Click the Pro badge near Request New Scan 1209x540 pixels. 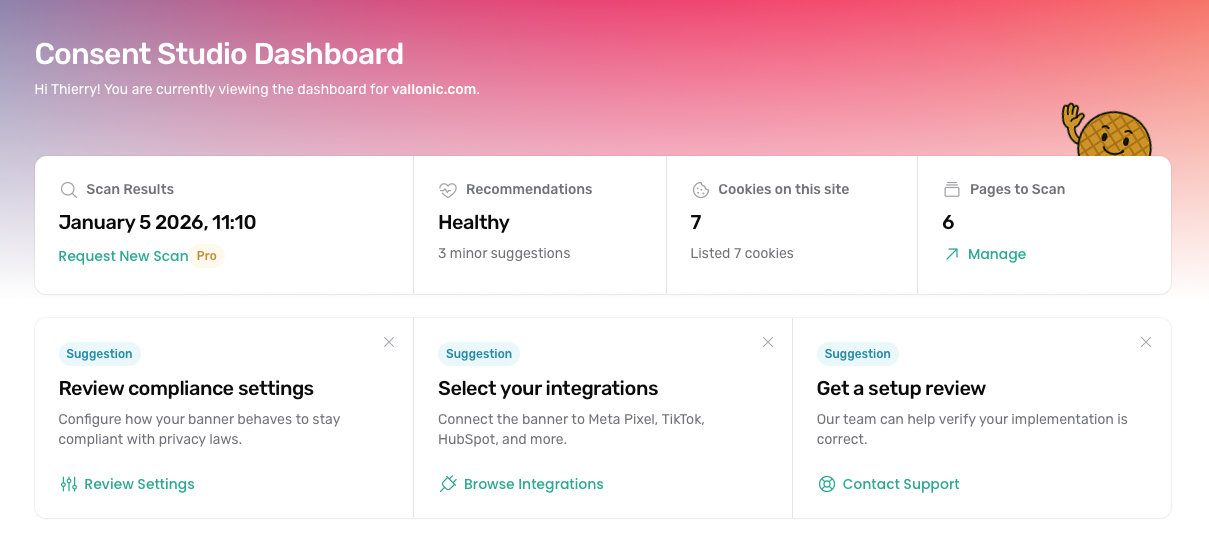(x=207, y=256)
